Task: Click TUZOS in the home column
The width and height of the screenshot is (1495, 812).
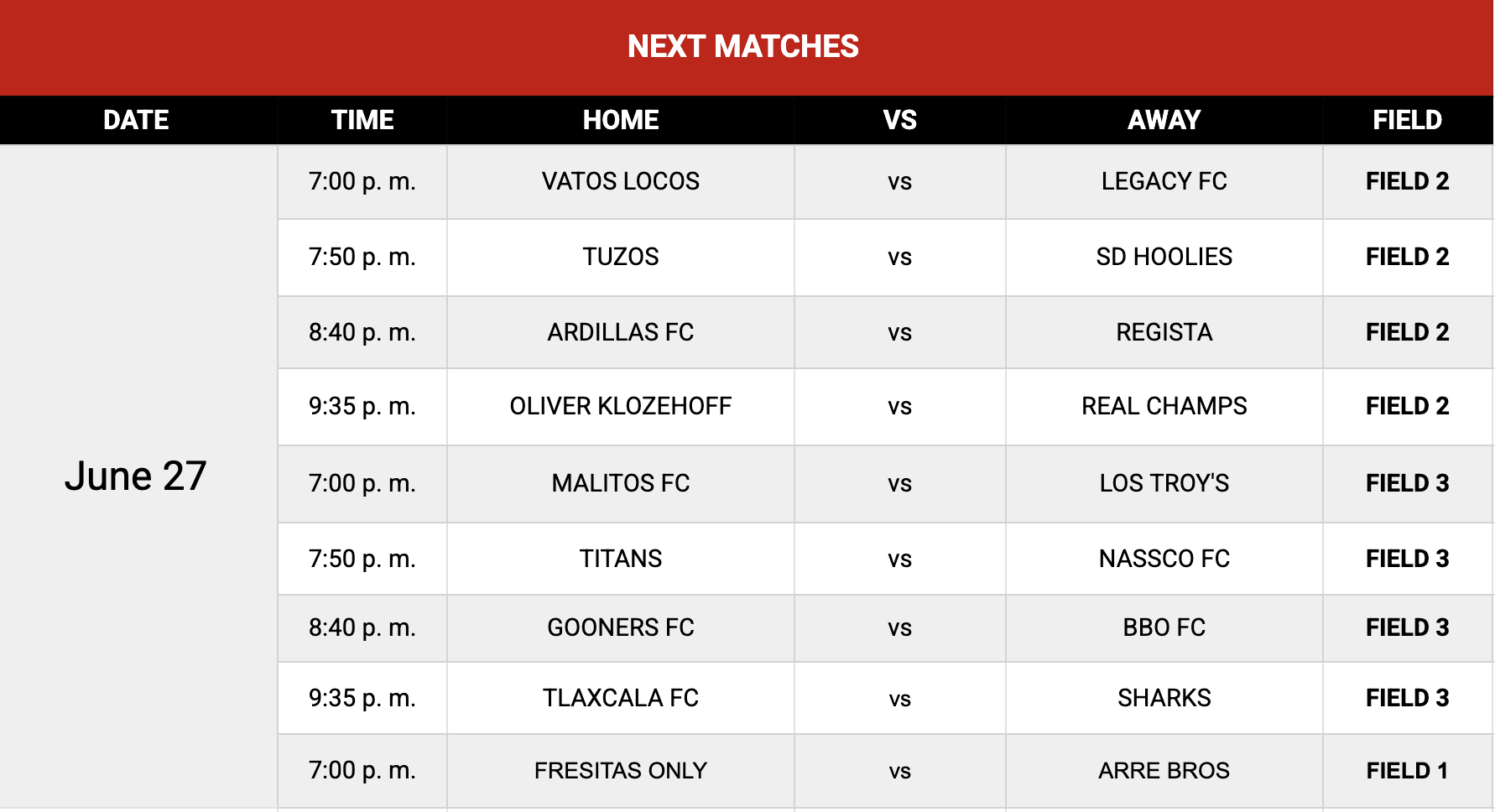Action: tap(621, 258)
